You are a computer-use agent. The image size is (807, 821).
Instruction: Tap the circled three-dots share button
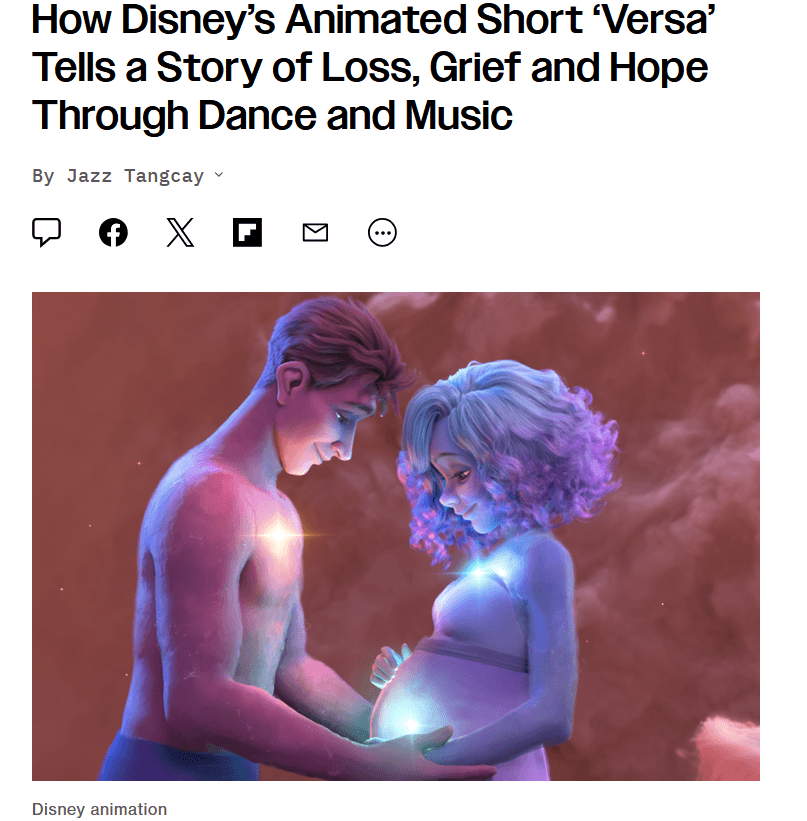382,232
